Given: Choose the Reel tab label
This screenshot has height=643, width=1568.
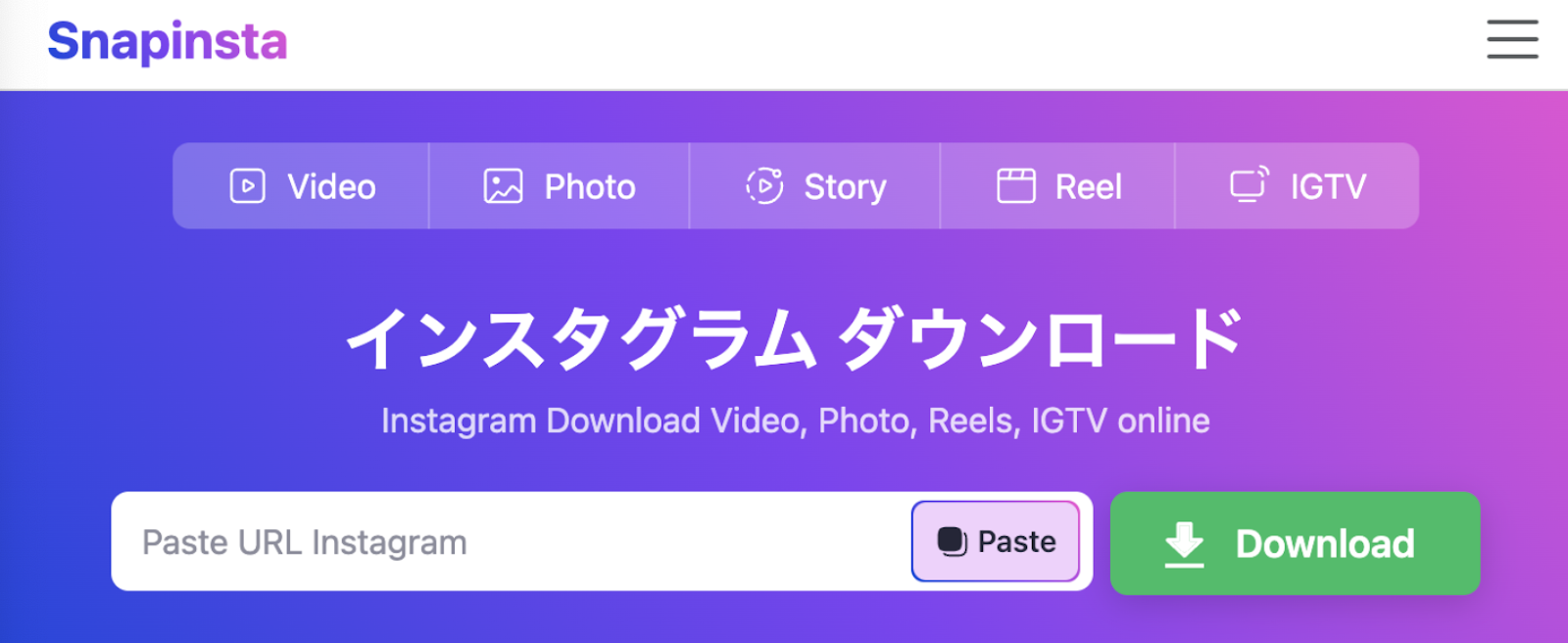Looking at the screenshot, I should (x=1088, y=187).
